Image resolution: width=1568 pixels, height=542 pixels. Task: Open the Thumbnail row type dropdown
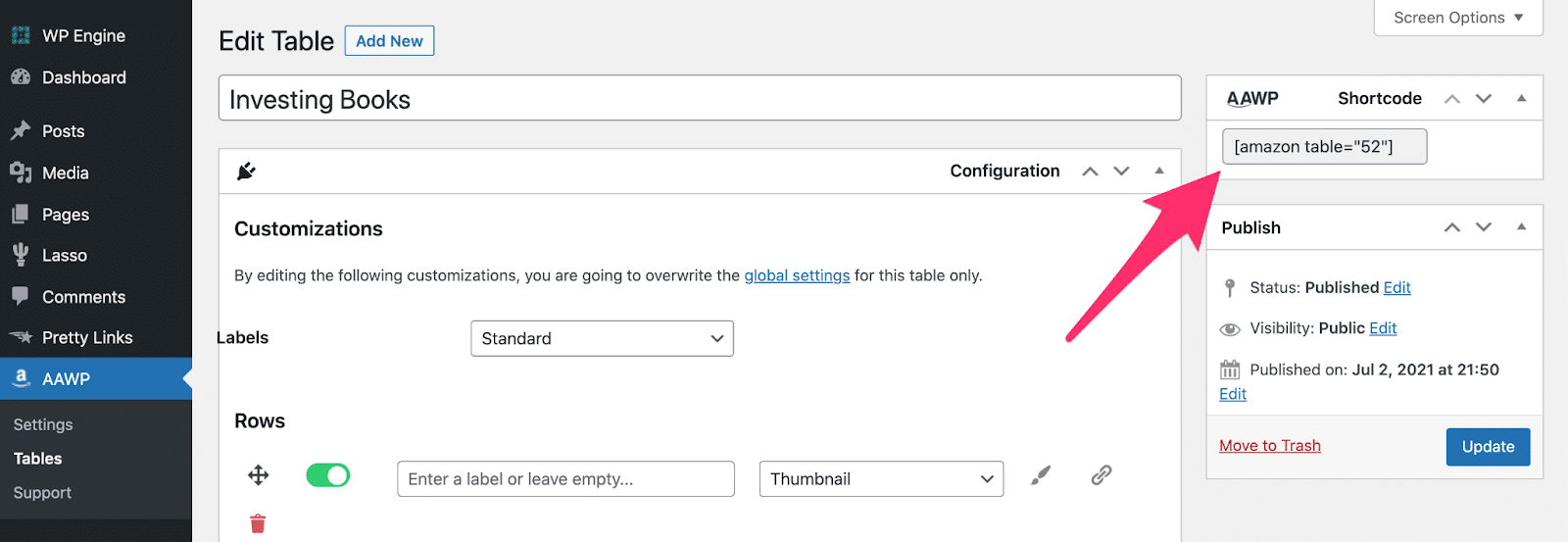tap(881, 479)
